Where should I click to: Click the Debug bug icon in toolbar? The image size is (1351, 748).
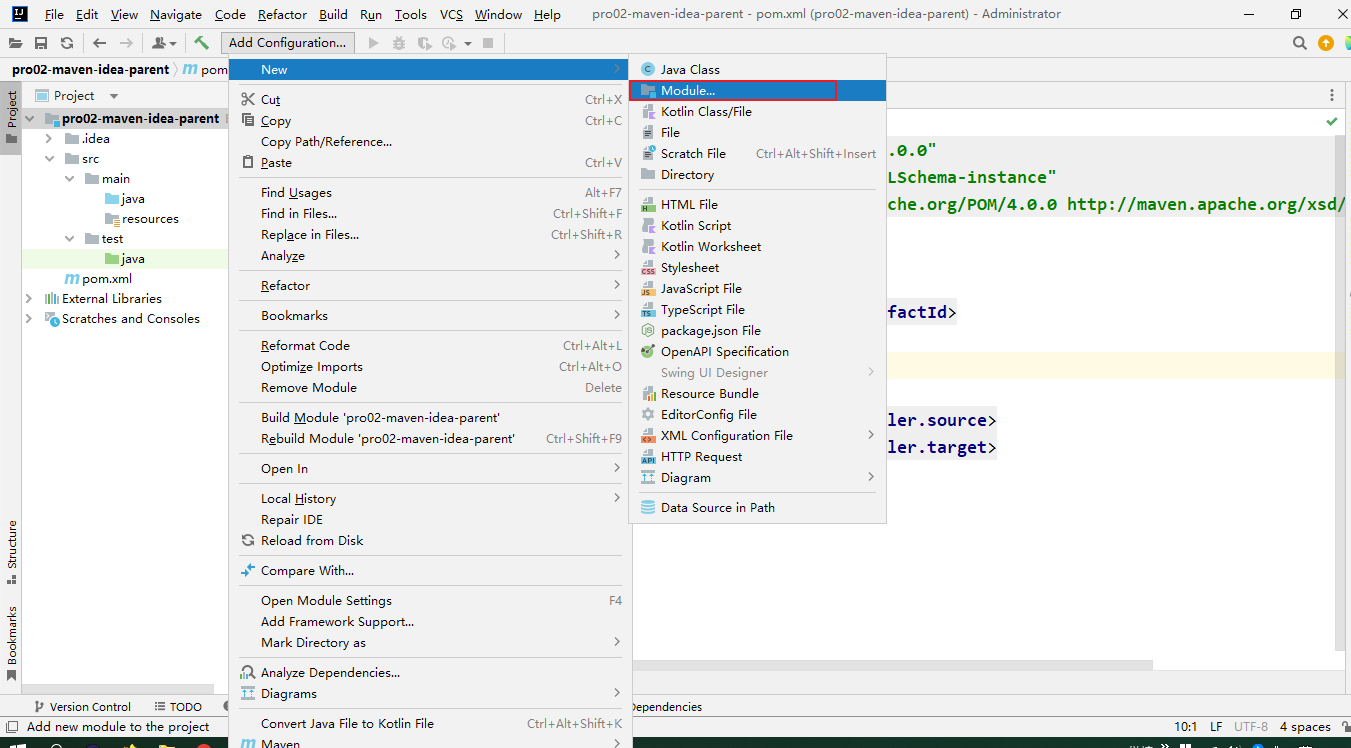(399, 43)
